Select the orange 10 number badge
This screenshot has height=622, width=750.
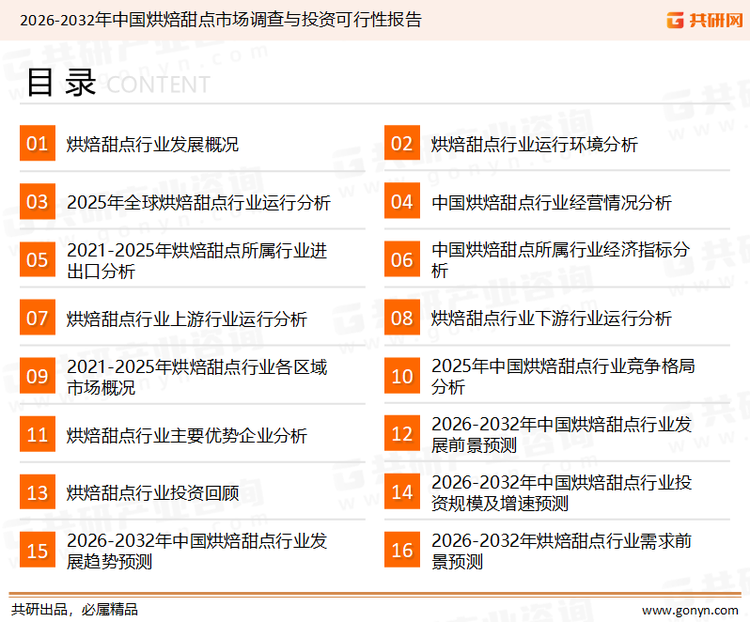click(402, 376)
